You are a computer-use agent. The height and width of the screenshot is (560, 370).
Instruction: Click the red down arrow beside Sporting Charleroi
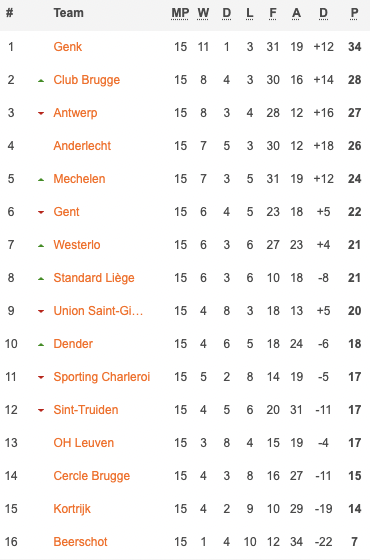coord(41,378)
